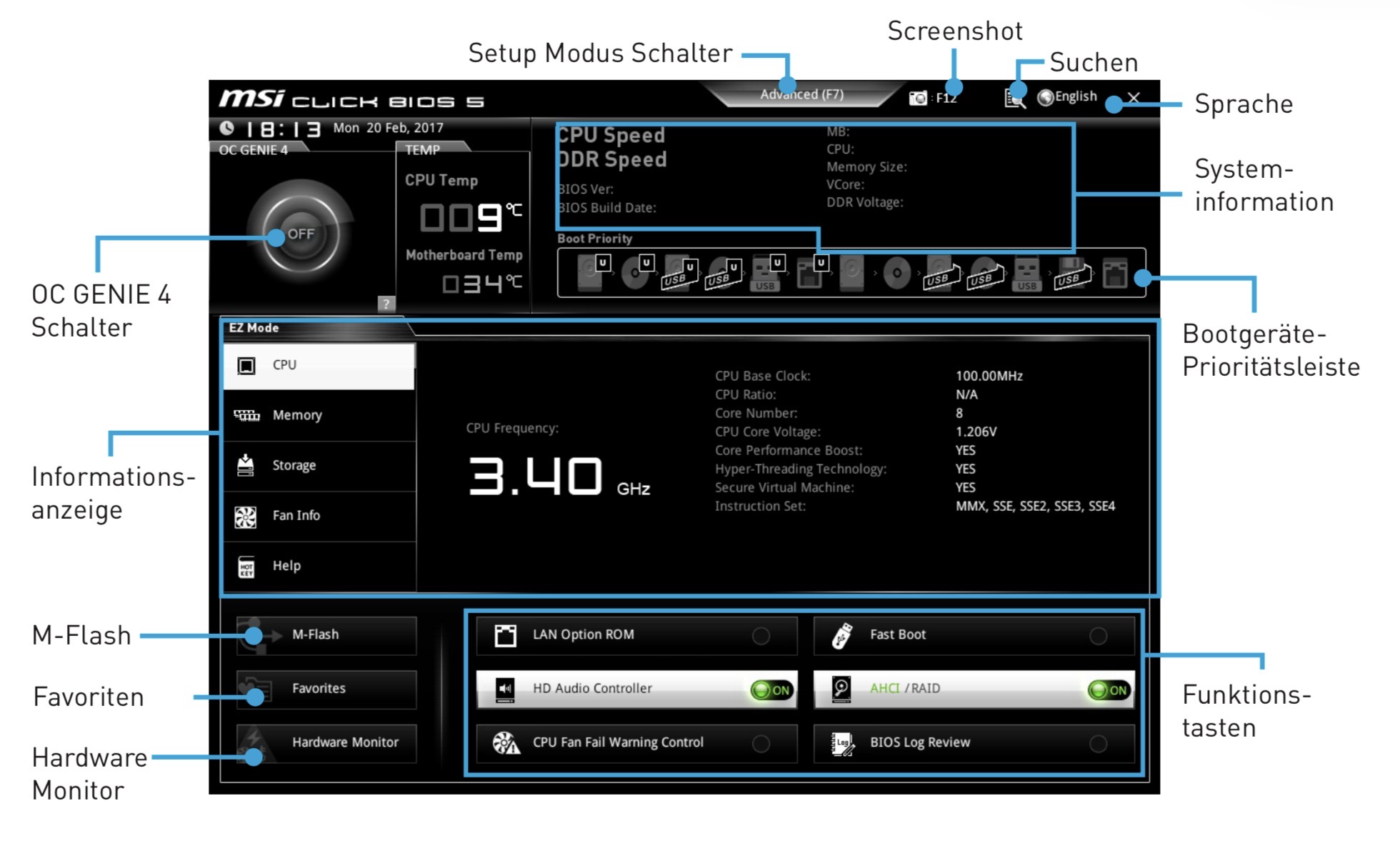This screenshot has width=1400, height=841.
Task: Click the OC GENIE 4 panel label
Action: (x=254, y=150)
